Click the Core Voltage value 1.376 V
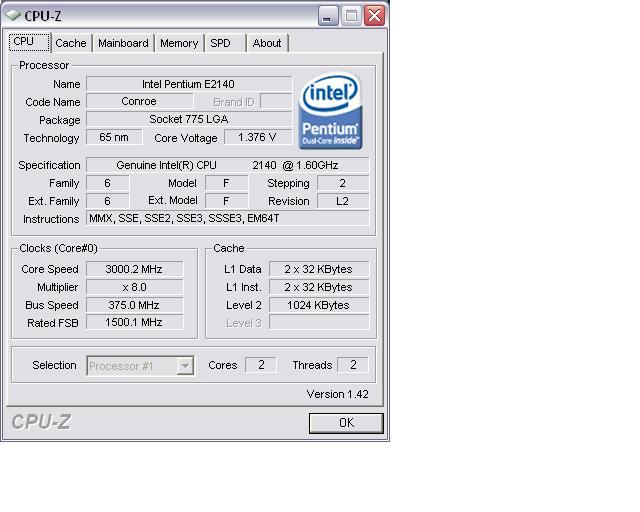 point(258,137)
